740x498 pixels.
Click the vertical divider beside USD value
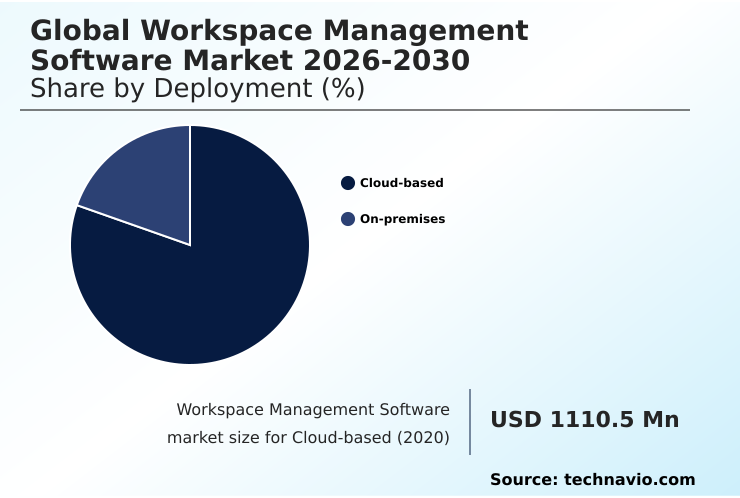click(x=470, y=422)
